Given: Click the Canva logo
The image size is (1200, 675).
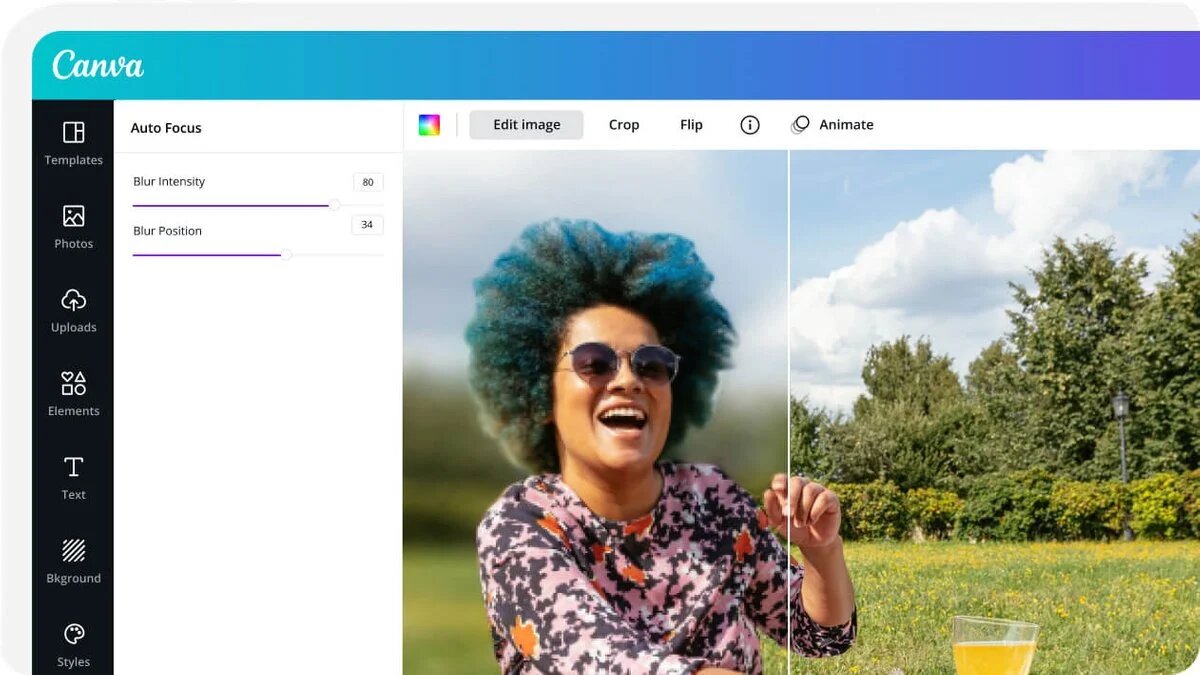Looking at the screenshot, I should (x=98, y=65).
